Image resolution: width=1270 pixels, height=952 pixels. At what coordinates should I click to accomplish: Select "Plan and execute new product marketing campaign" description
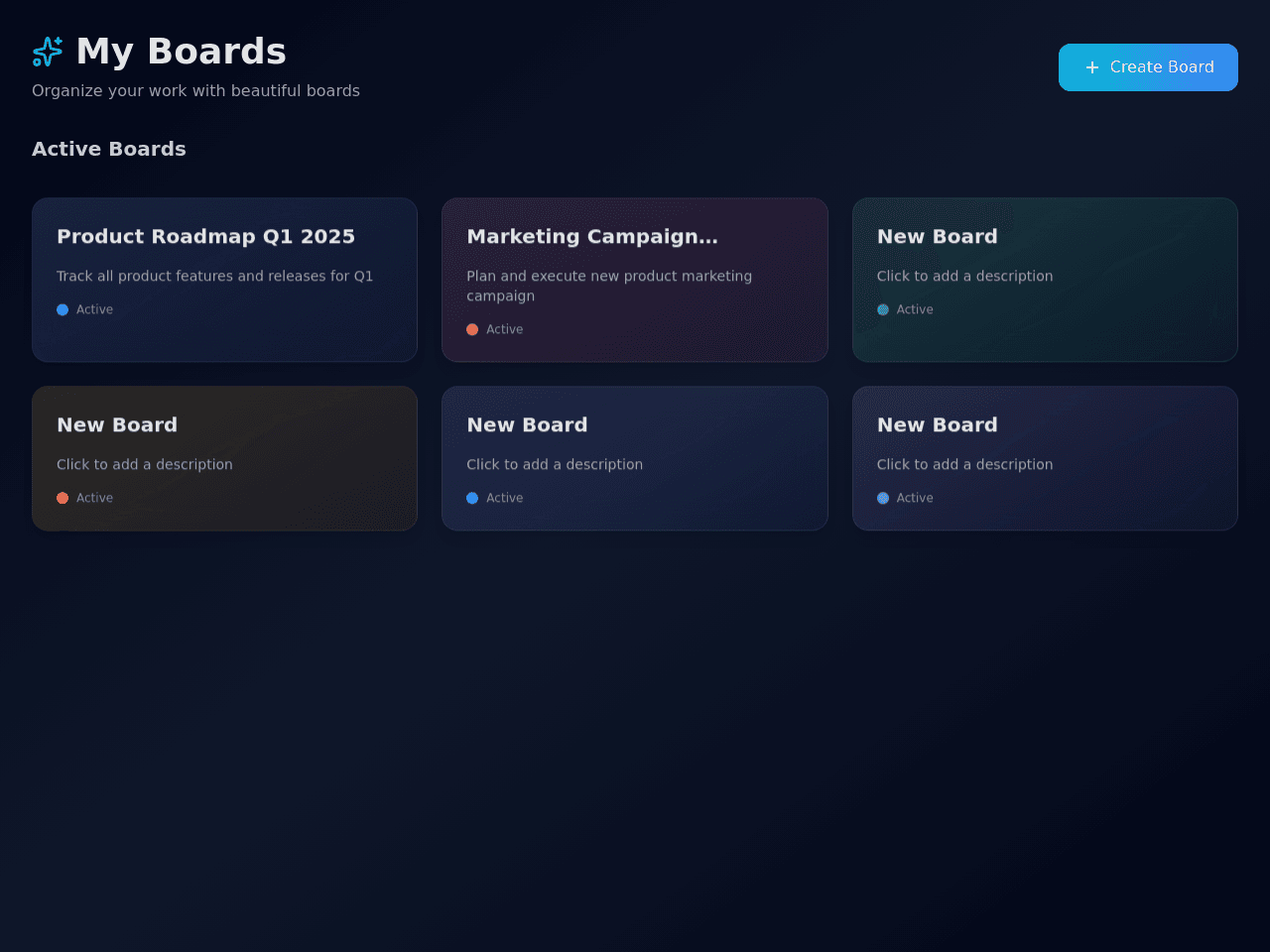609,286
